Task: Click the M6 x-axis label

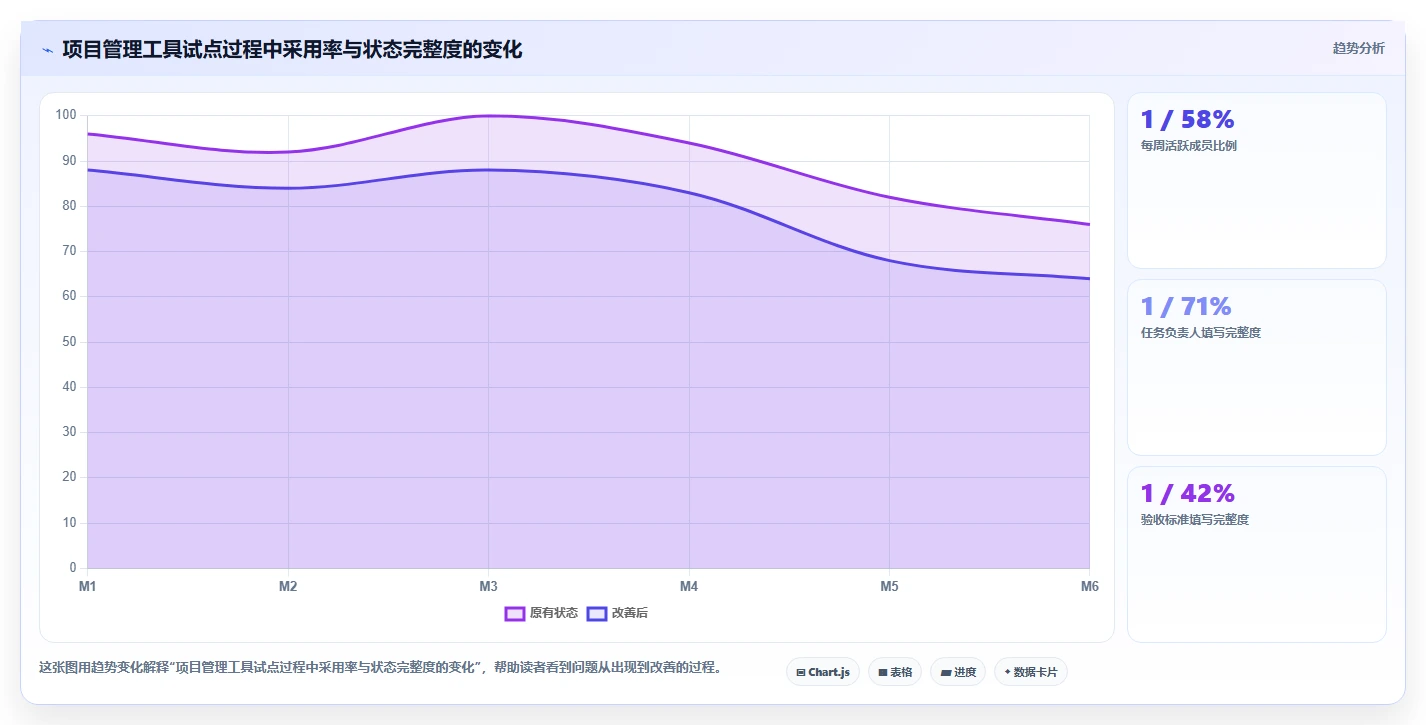Action: [1090, 586]
